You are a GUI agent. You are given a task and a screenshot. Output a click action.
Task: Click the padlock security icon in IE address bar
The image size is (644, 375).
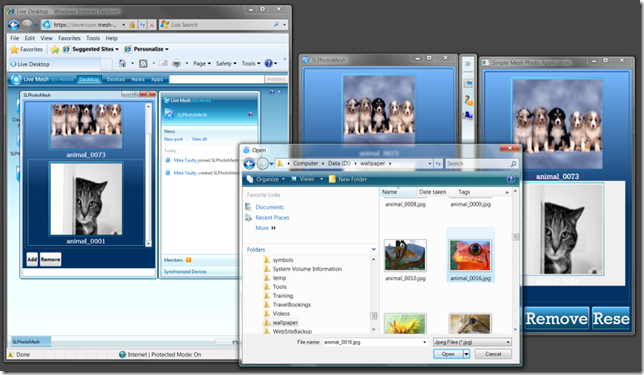(132, 25)
